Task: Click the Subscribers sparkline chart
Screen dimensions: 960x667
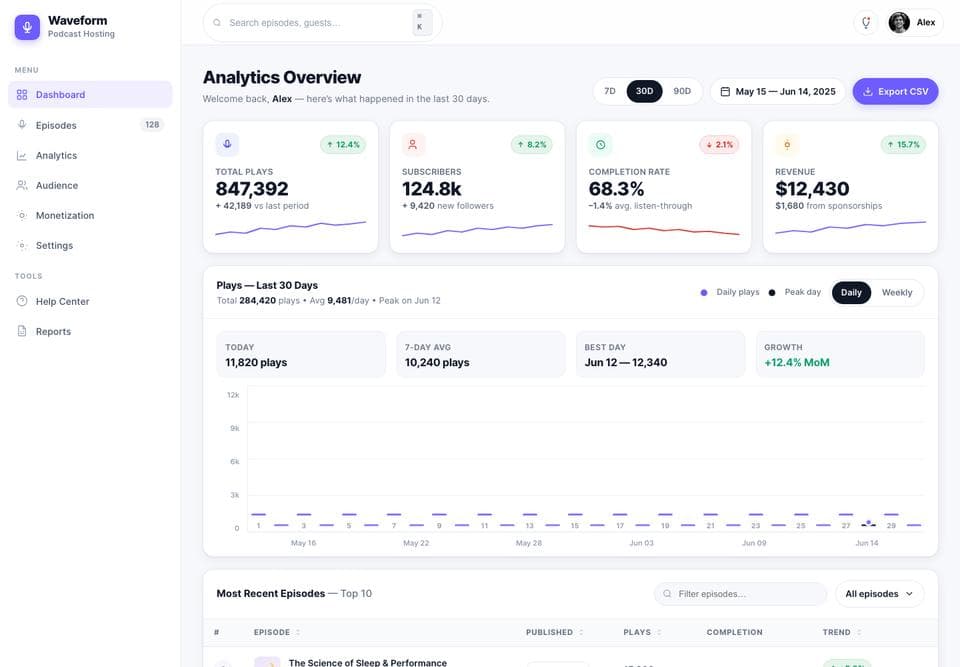Action: coord(477,230)
